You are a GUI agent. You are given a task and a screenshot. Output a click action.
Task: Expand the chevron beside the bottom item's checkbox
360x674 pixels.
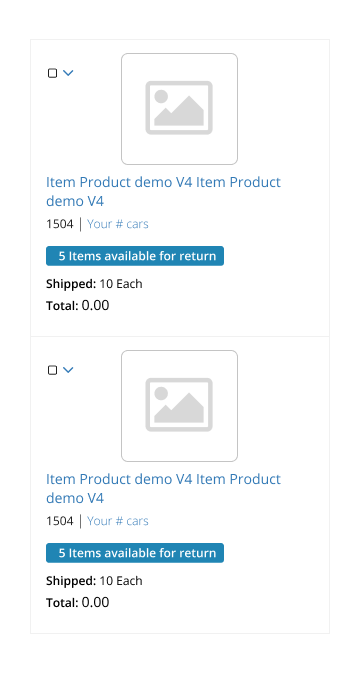tap(68, 370)
